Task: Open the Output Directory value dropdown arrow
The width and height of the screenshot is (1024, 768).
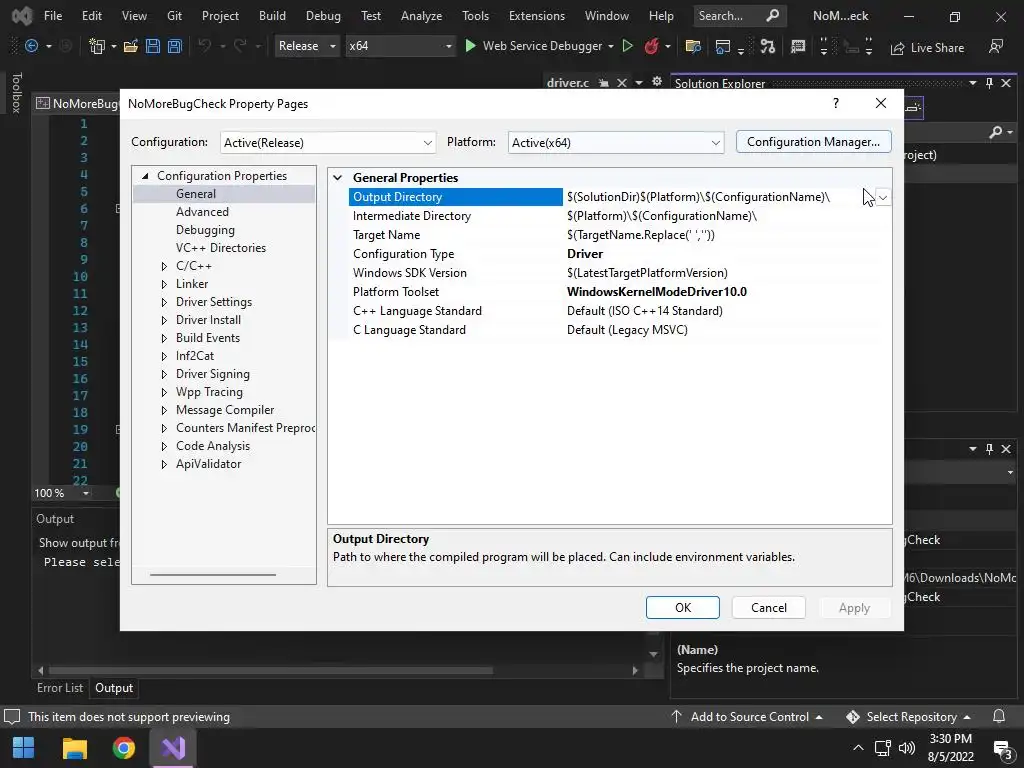Action: tap(883, 197)
